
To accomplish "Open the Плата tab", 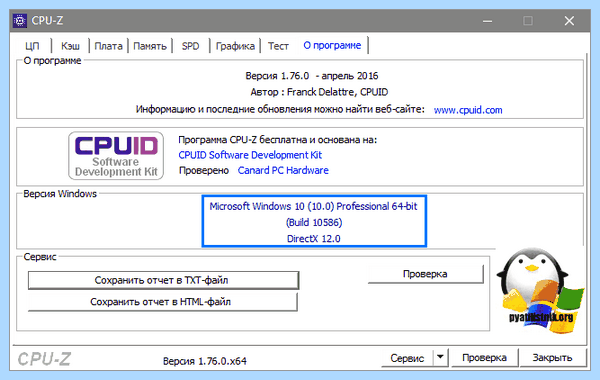I will 108,46.
